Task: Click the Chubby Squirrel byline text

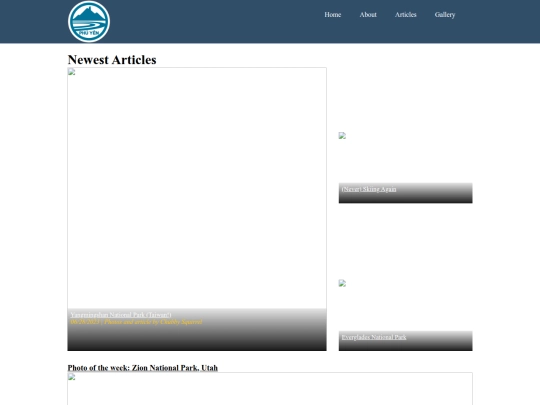Action: (136, 322)
